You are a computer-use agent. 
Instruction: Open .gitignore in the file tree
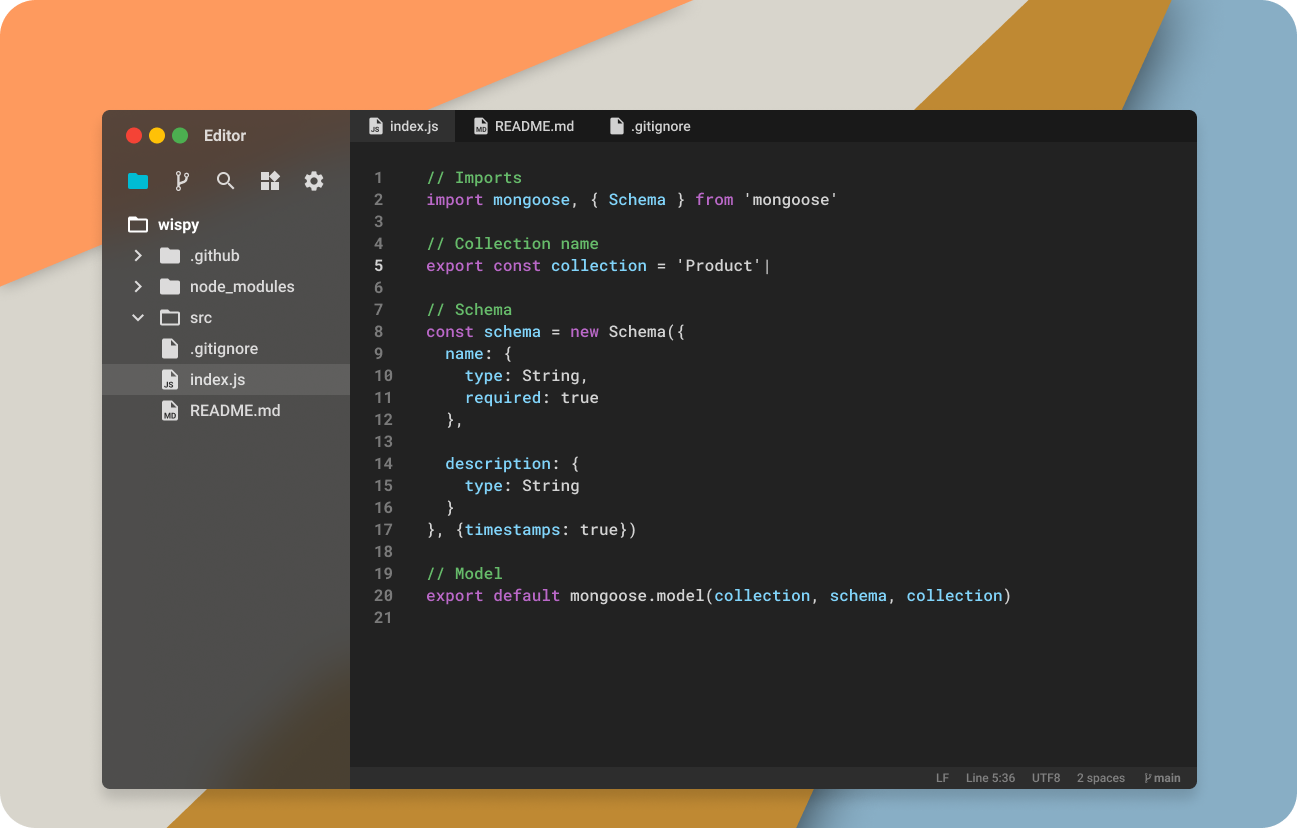224,349
